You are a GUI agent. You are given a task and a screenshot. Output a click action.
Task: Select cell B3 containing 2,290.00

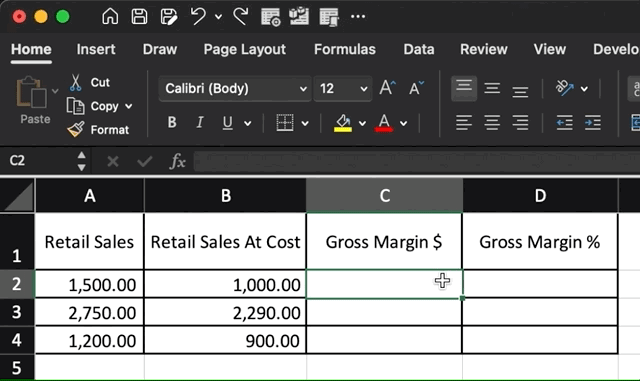coord(225,312)
